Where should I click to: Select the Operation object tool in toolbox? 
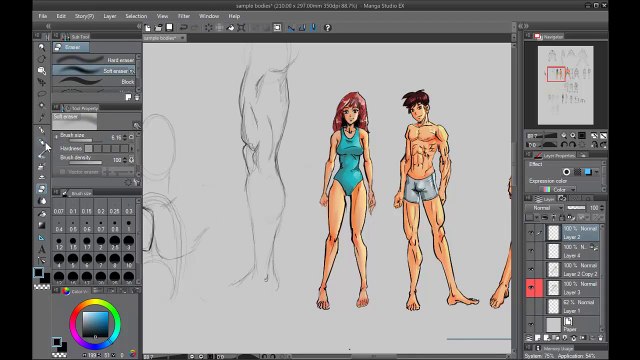[x=42, y=71]
